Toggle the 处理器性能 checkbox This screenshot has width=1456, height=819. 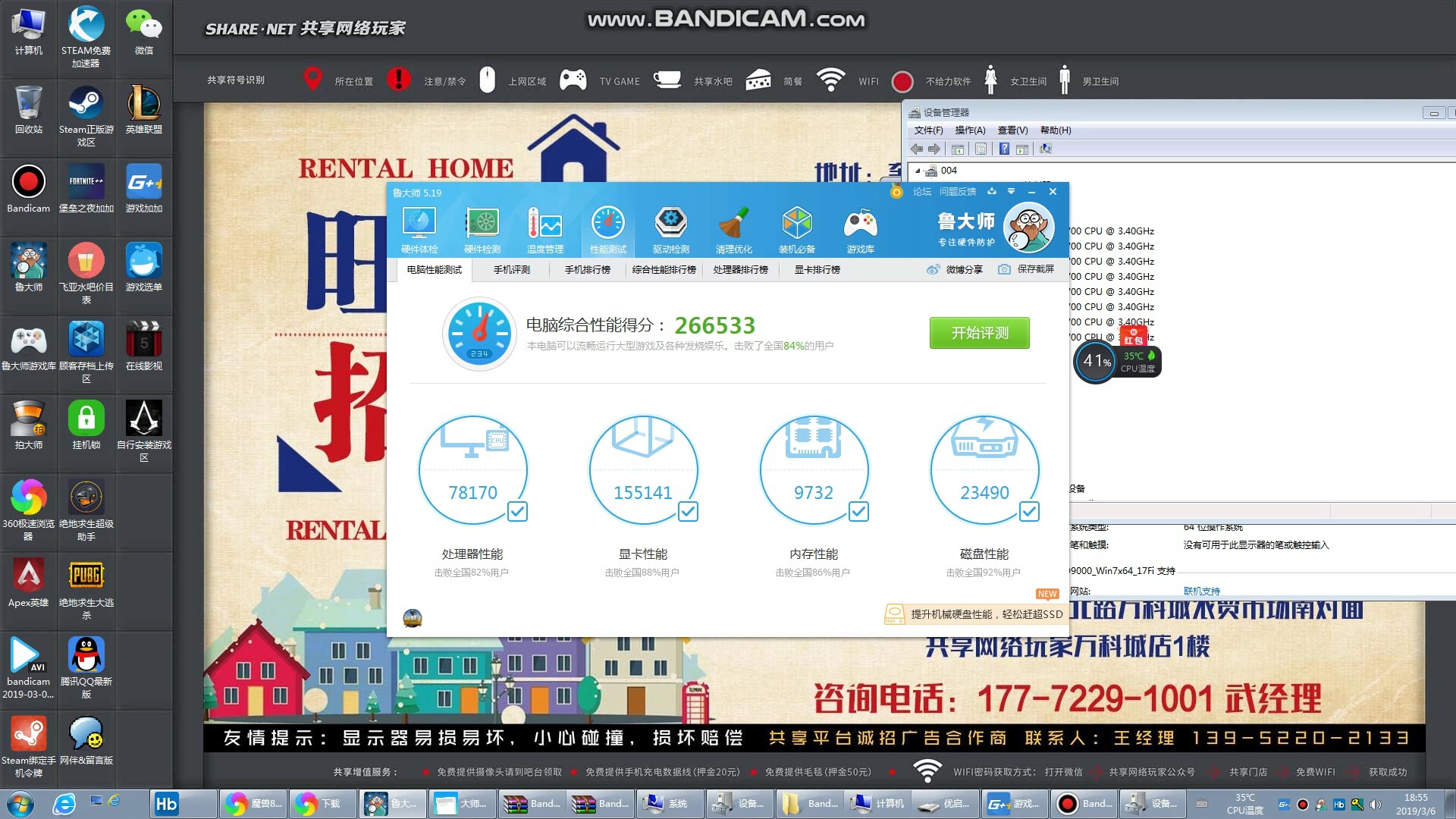[517, 512]
